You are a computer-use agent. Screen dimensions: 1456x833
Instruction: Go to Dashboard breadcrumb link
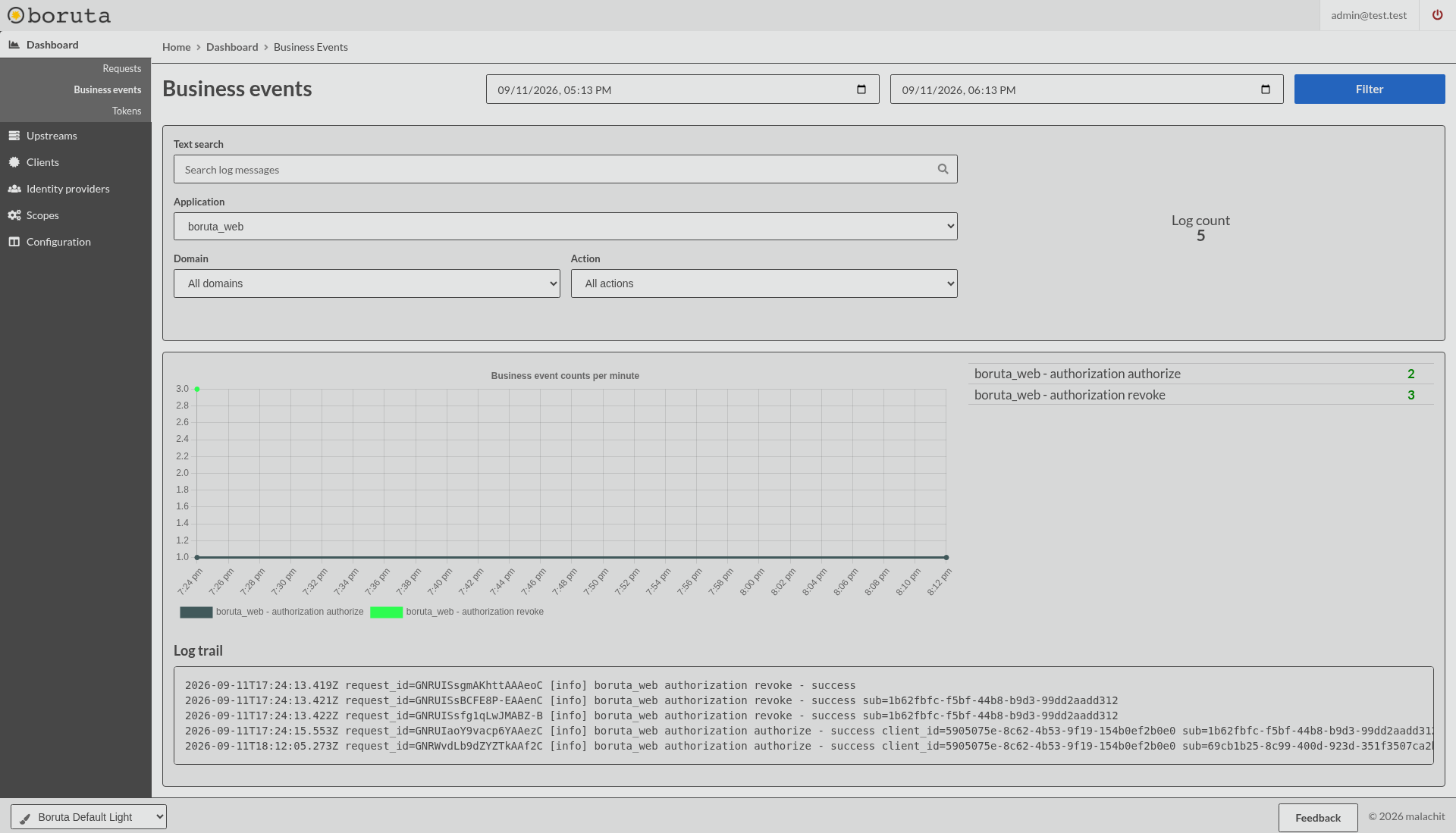pos(232,47)
